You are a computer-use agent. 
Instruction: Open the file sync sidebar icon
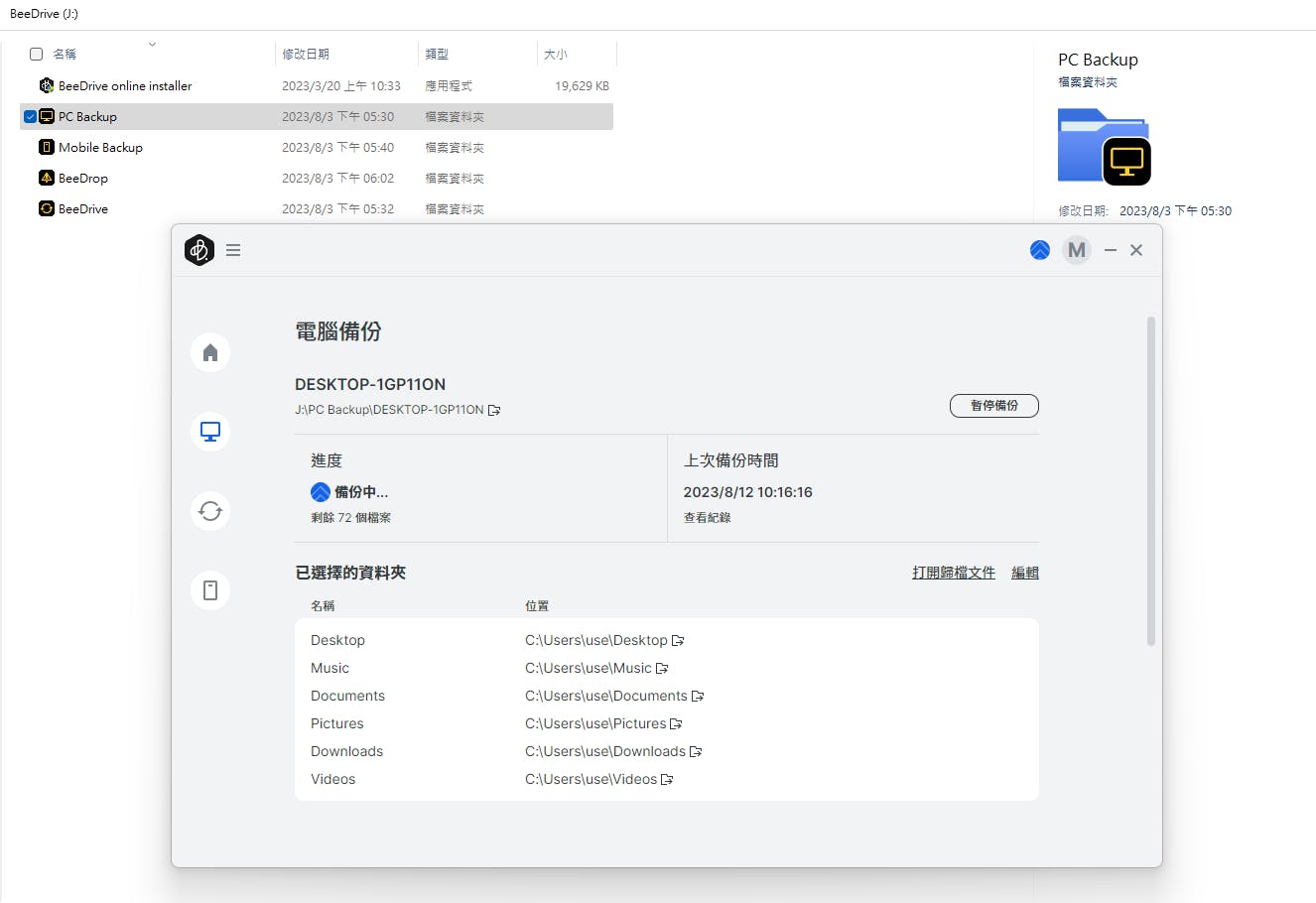coord(210,511)
